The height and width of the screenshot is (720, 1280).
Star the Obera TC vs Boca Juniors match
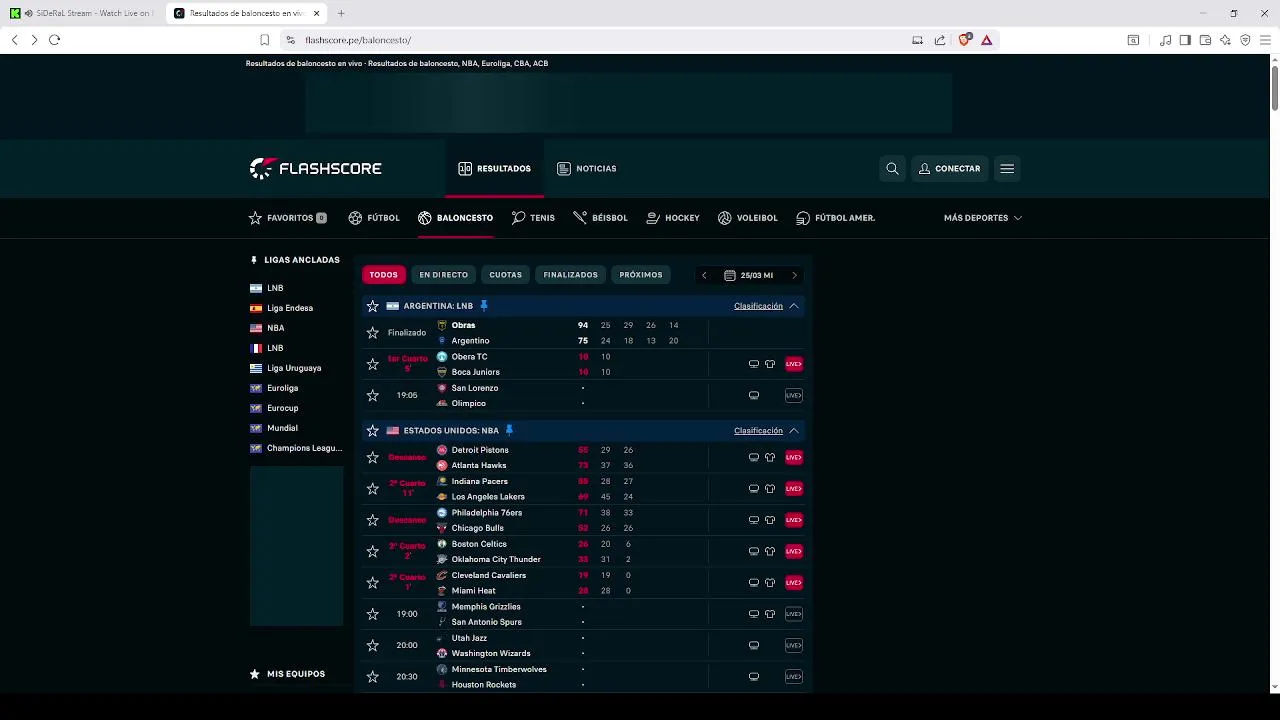pyautogui.click(x=373, y=364)
